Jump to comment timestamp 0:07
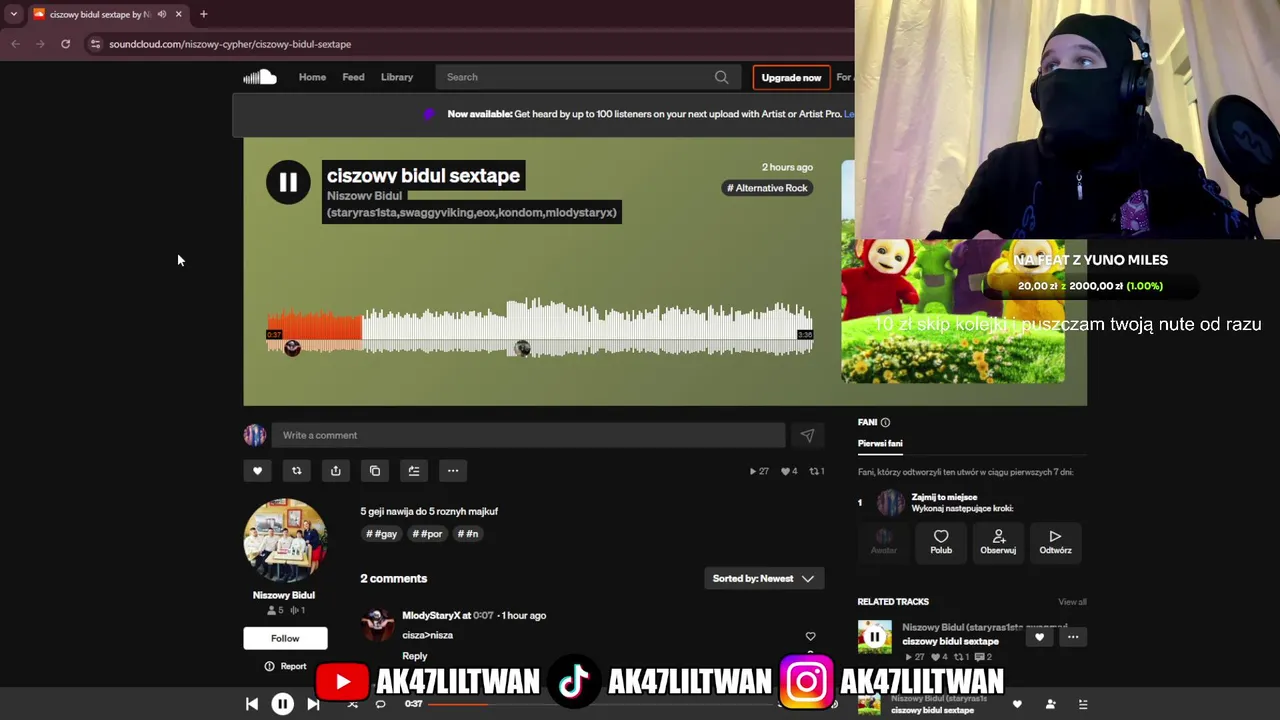The width and height of the screenshot is (1280, 720). 483,616
